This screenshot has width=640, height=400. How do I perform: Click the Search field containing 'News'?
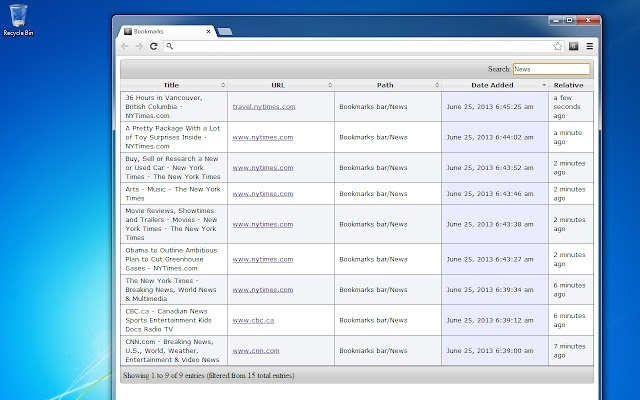pyautogui.click(x=551, y=69)
